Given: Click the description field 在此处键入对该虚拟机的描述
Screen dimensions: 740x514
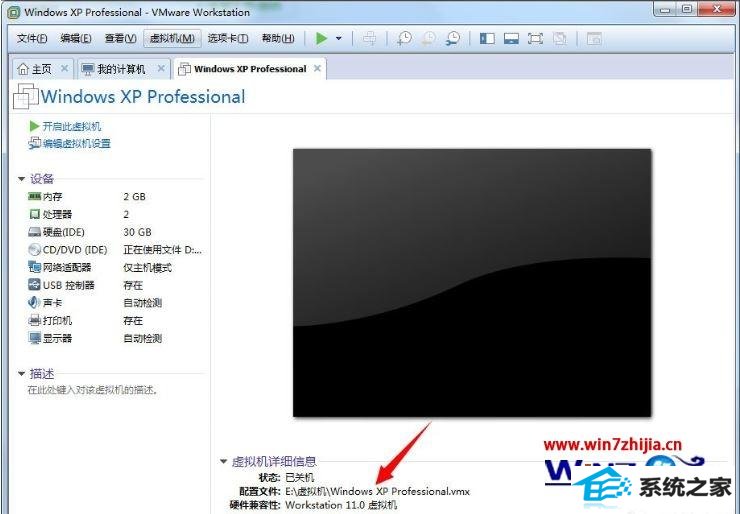Looking at the screenshot, I should (92, 390).
